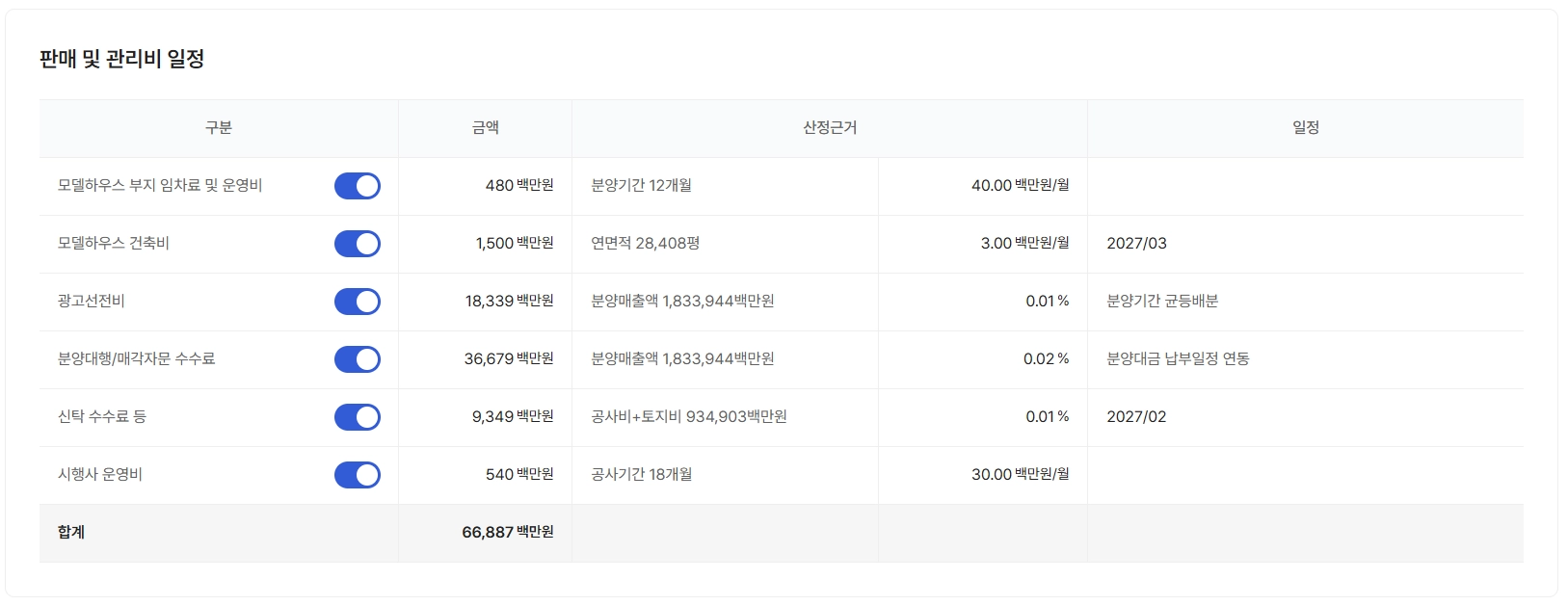The height and width of the screenshot is (606, 1568).
Task: Click 신탁 수수료 0.01 % rate field
Action: (1039, 417)
